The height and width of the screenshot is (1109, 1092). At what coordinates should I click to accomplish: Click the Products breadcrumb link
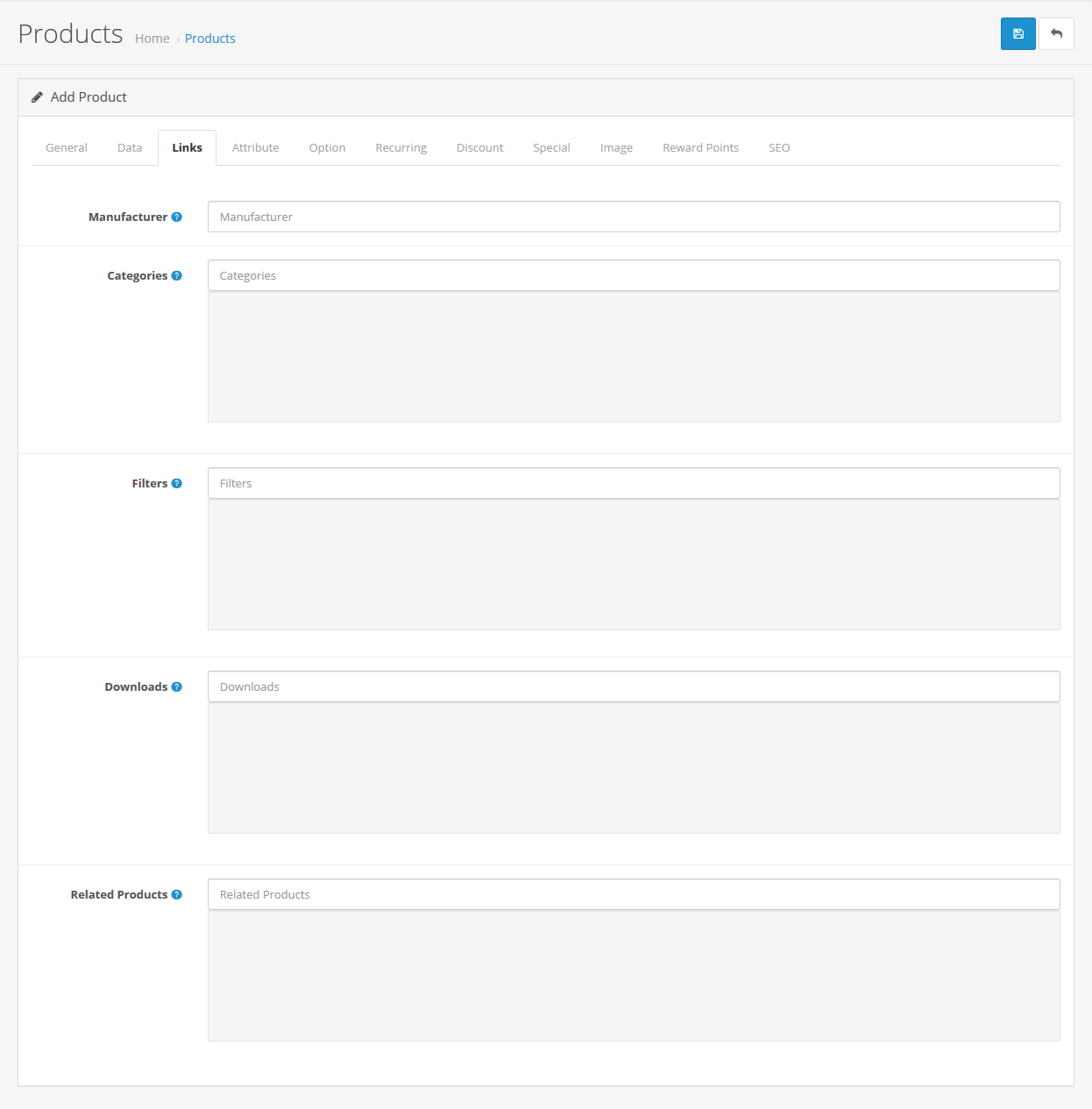point(209,39)
